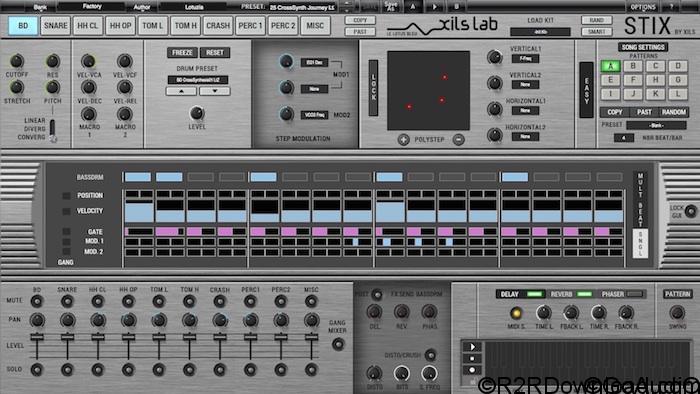Click the RAND button near Load Kit
700x394 pixels.
[x=596, y=20]
